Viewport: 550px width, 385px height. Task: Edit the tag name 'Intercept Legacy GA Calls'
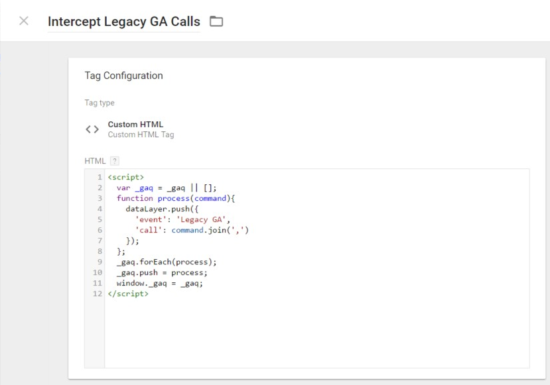[x=124, y=22]
